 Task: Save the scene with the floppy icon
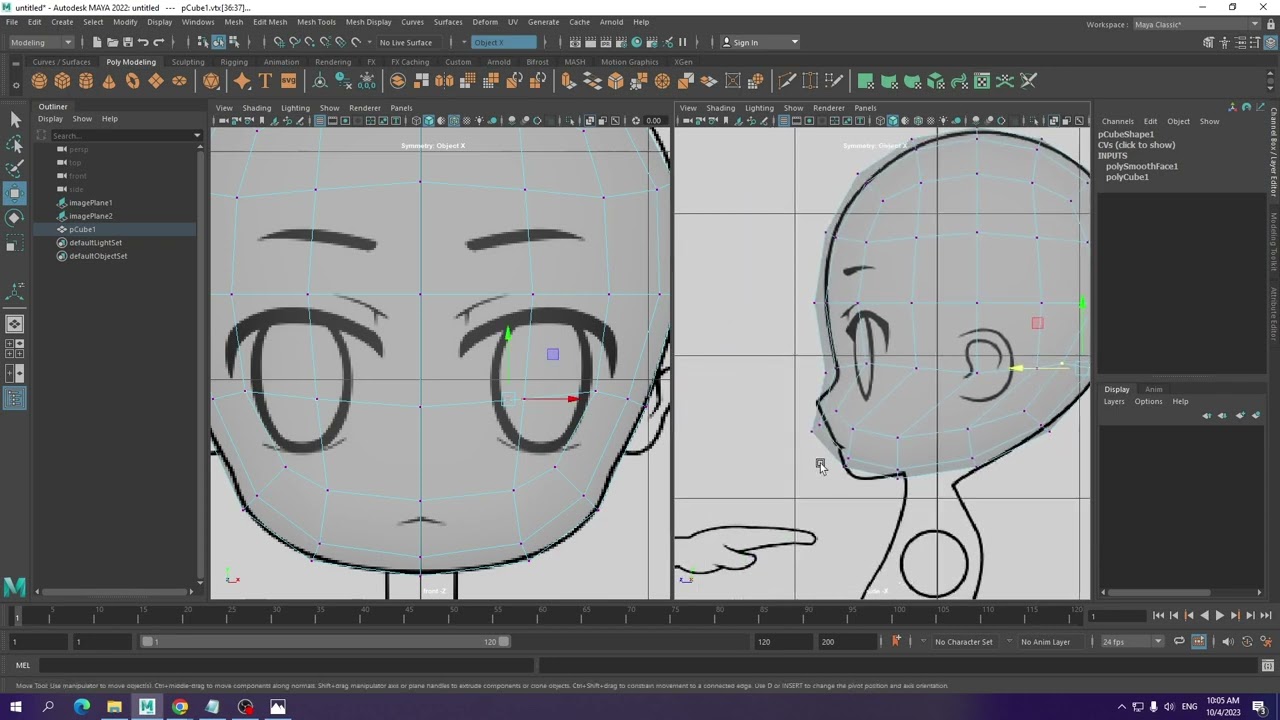127,42
